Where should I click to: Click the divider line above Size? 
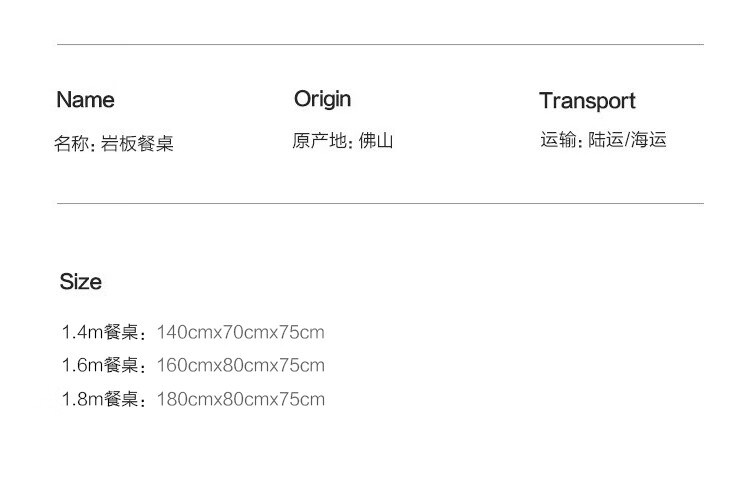[380, 204]
